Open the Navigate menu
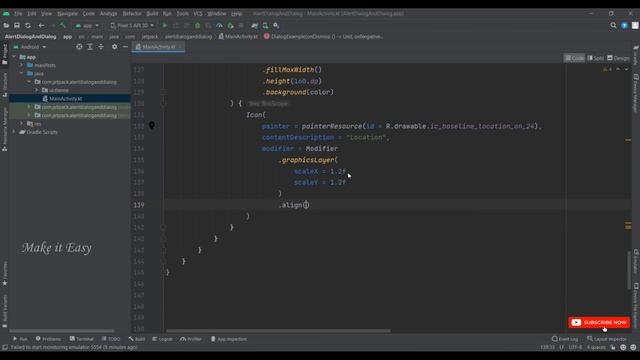The image size is (640, 360). coord(67,13)
